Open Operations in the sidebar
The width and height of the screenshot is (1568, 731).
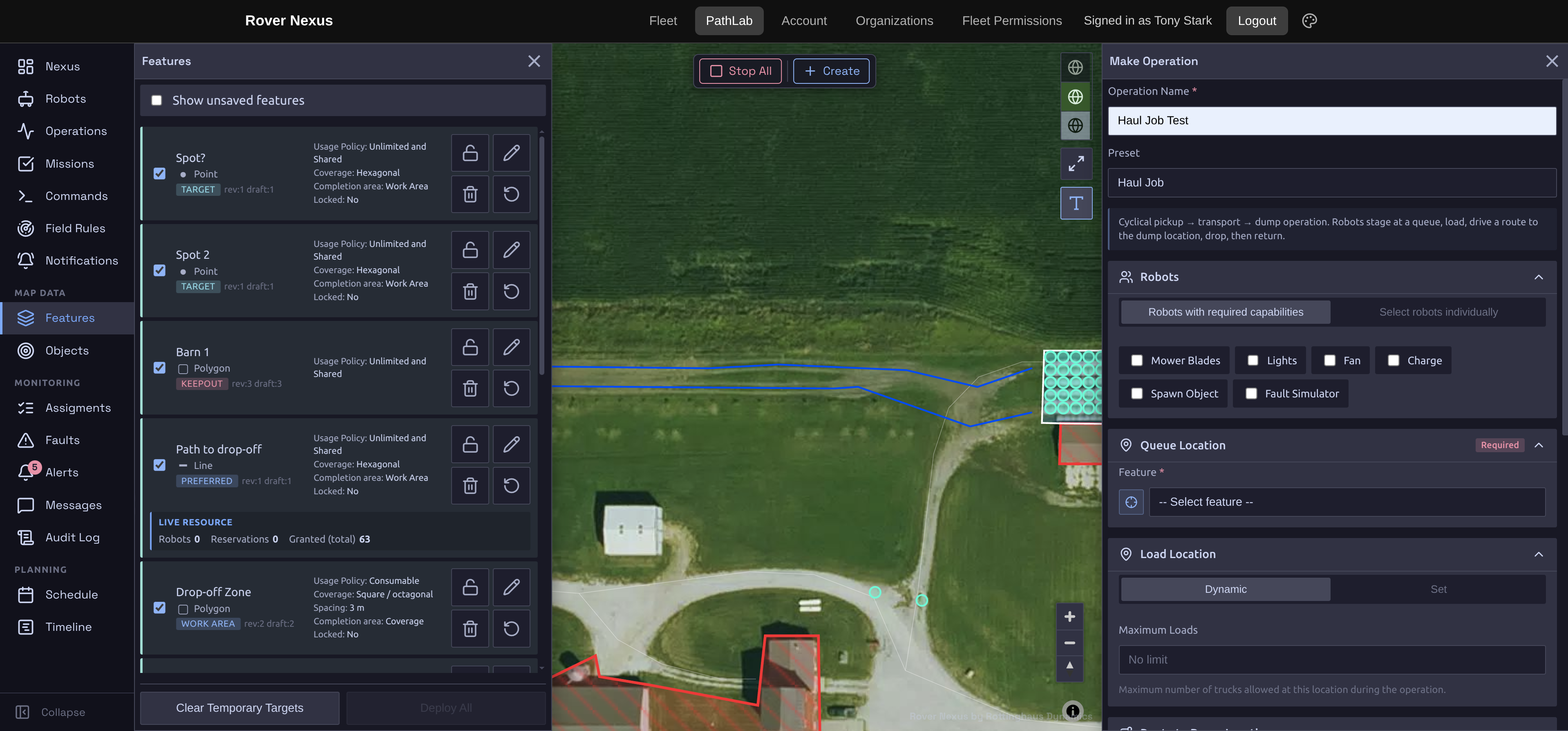(67, 132)
